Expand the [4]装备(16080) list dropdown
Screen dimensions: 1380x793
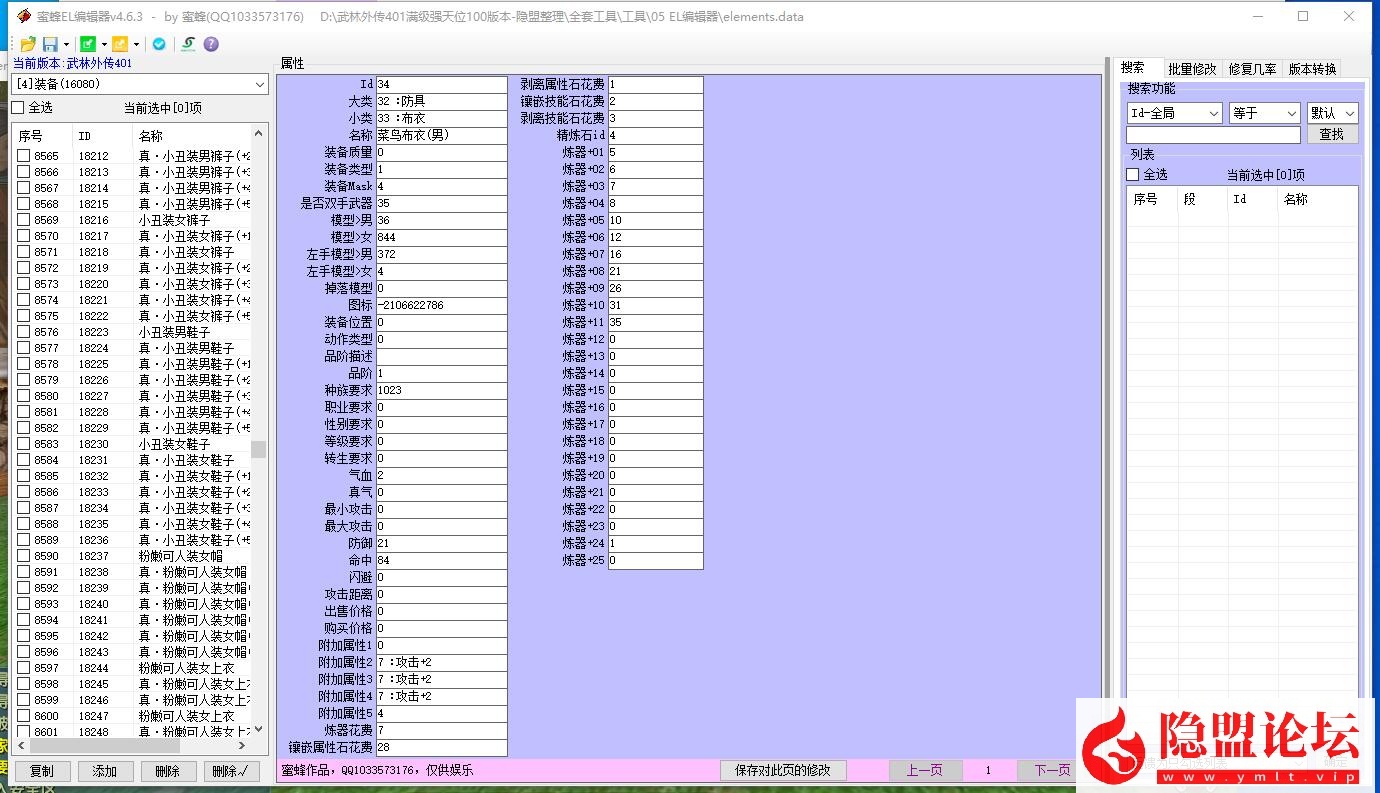[259, 85]
